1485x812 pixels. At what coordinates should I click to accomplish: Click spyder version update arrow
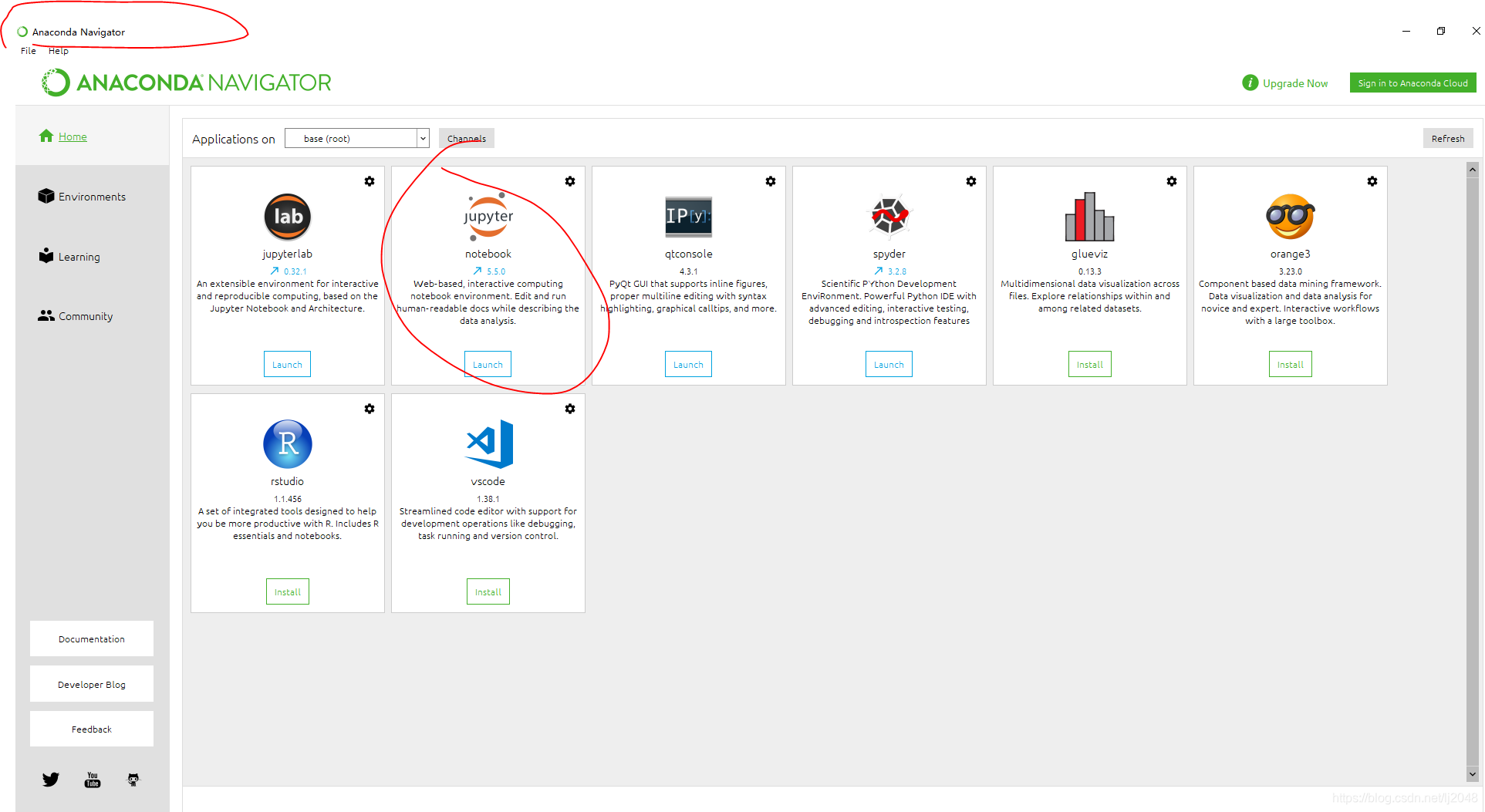pos(879,271)
